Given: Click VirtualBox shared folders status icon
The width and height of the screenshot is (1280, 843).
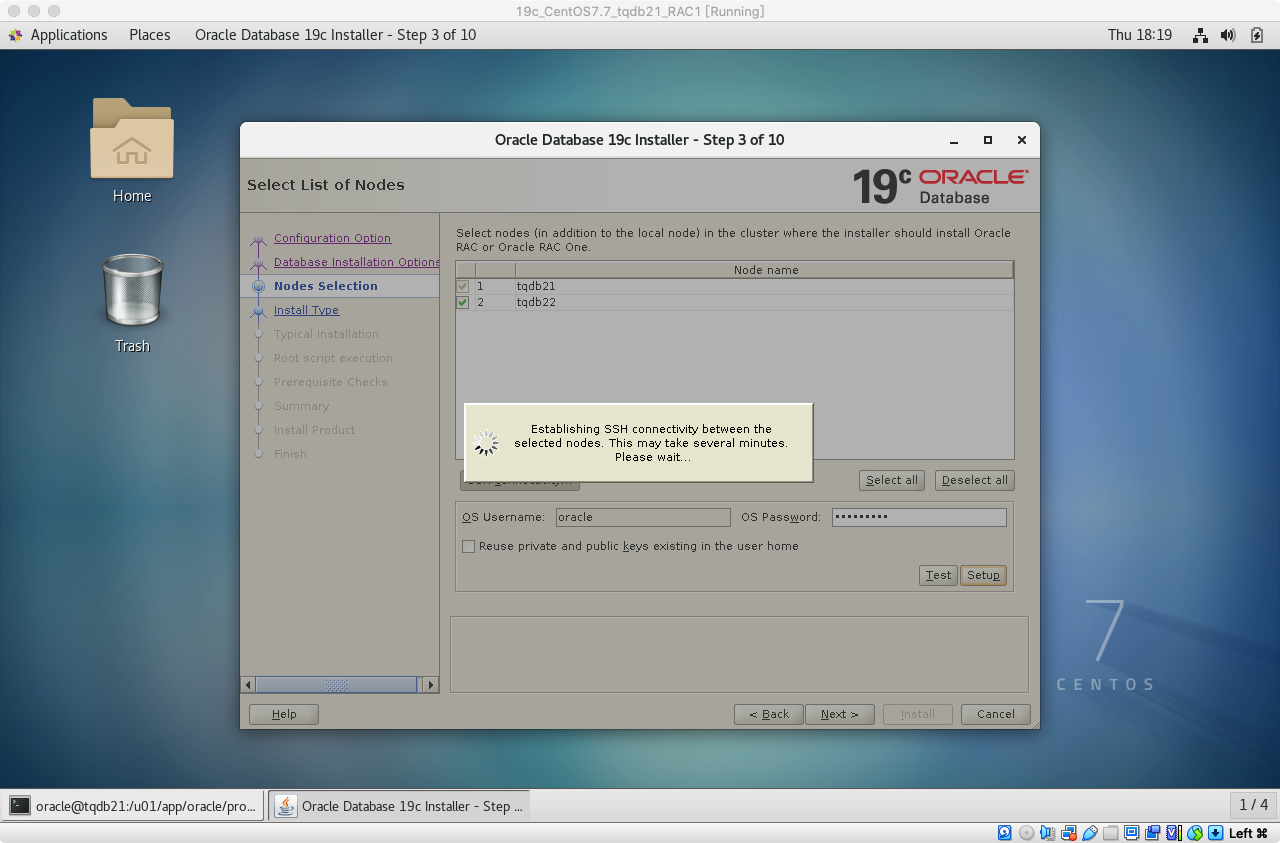Looking at the screenshot, I should click(x=1111, y=833).
